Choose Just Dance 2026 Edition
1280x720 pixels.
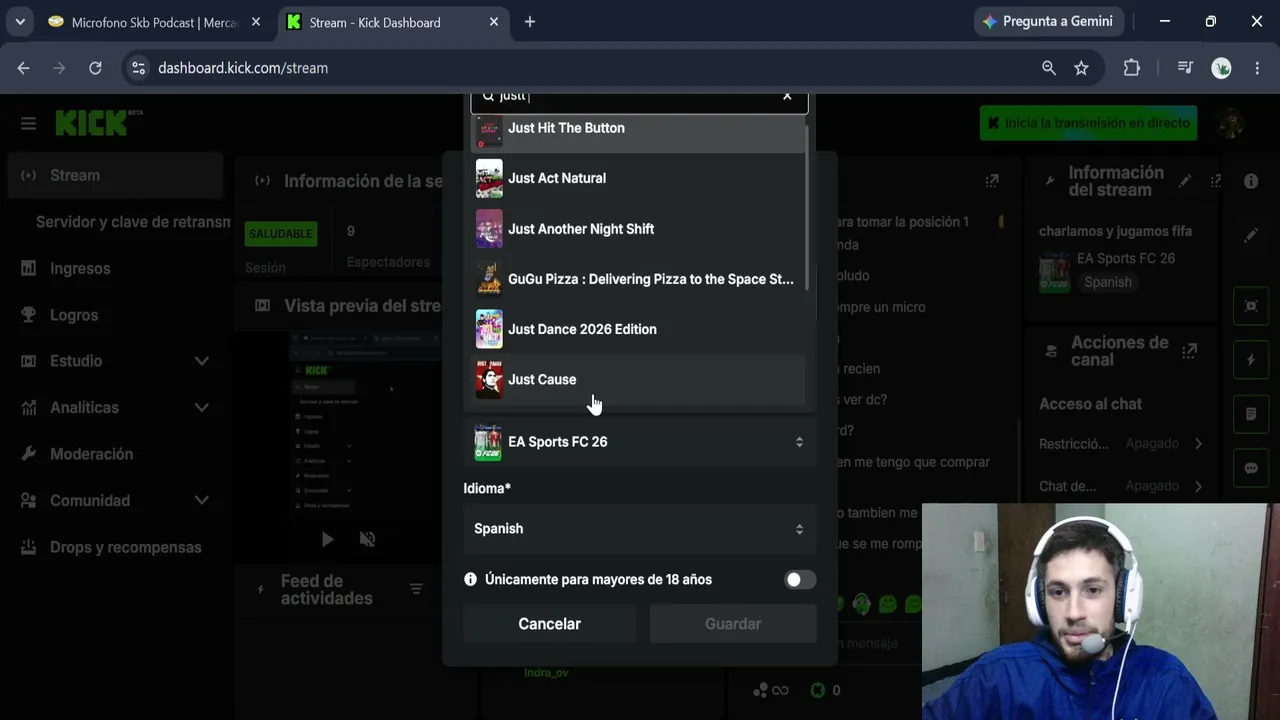click(638, 329)
